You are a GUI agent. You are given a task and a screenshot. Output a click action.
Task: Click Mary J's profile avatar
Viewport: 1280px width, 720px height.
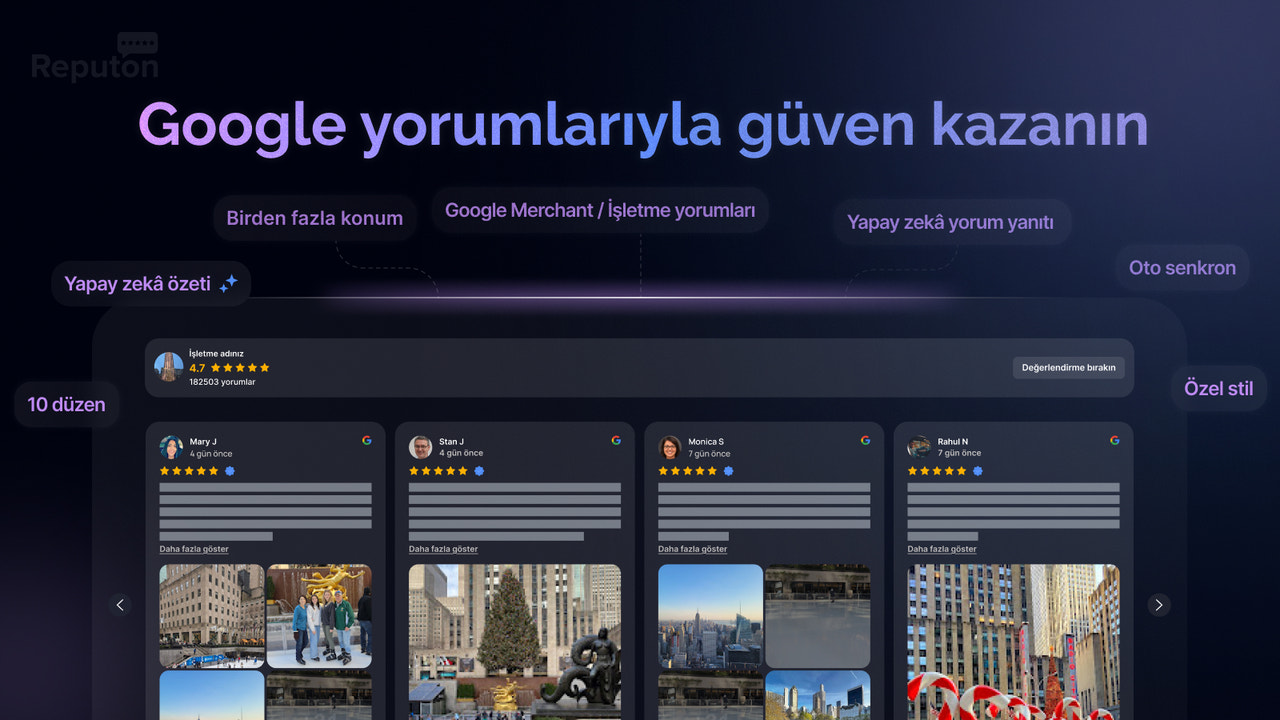click(171, 447)
